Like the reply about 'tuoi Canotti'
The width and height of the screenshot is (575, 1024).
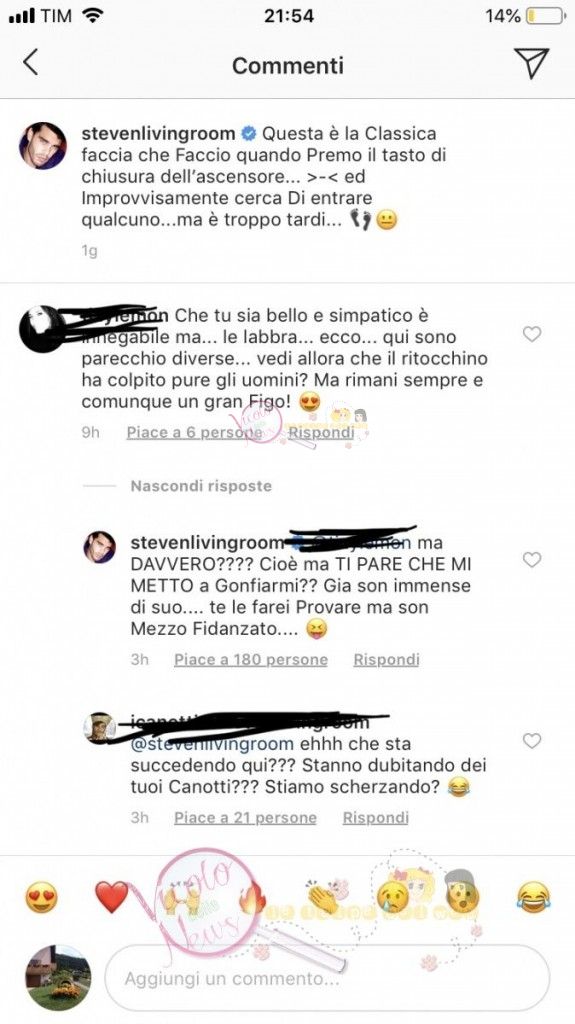tap(532, 741)
